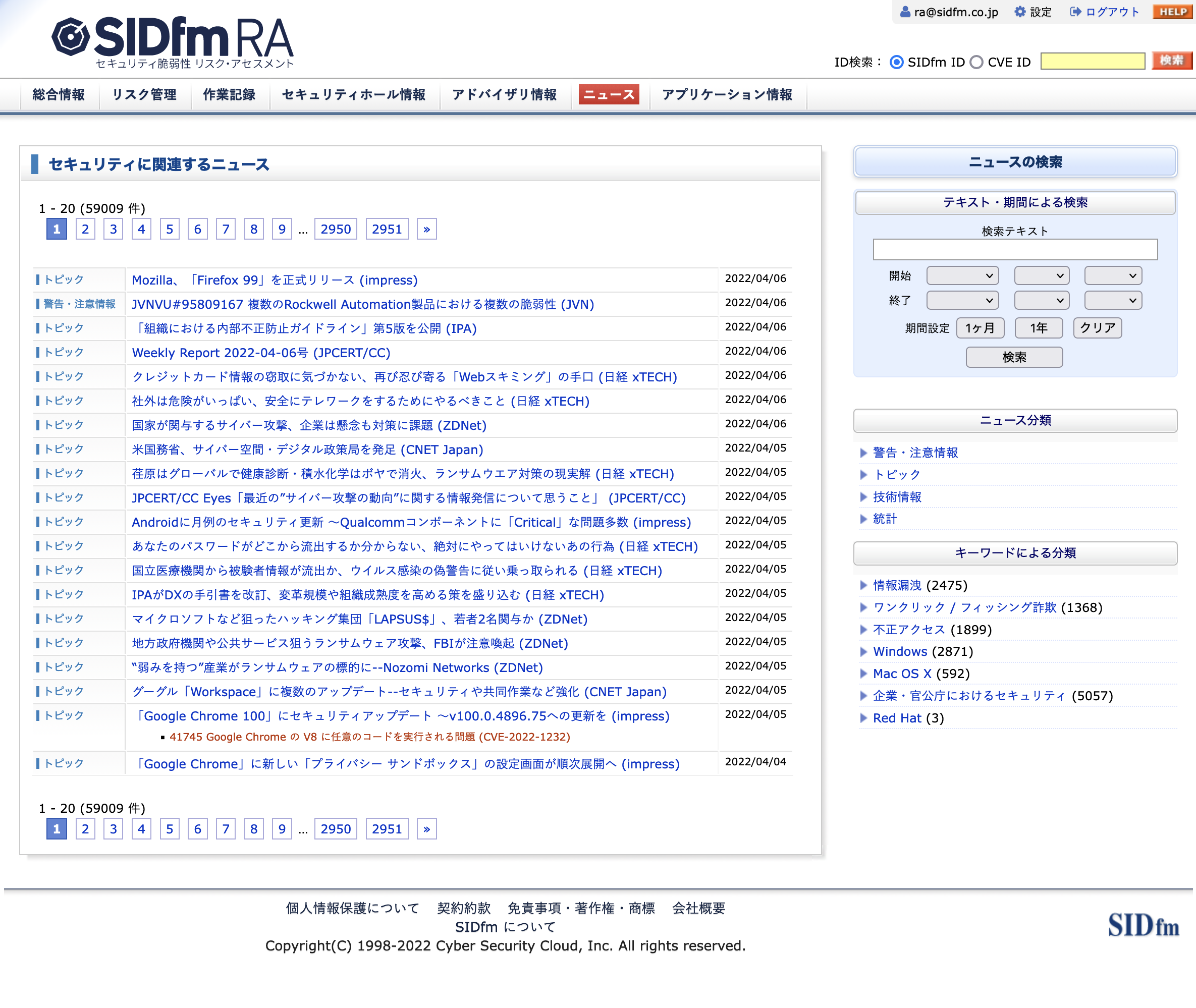Open the 作業記録 tab
The width and height of the screenshot is (1196, 1008).
[x=229, y=95]
